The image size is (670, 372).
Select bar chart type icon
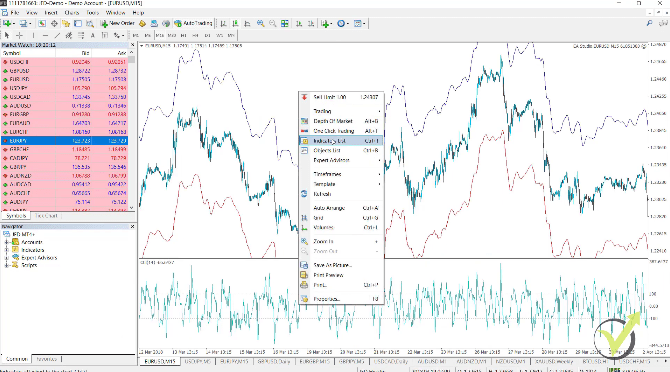click(x=223, y=23)
